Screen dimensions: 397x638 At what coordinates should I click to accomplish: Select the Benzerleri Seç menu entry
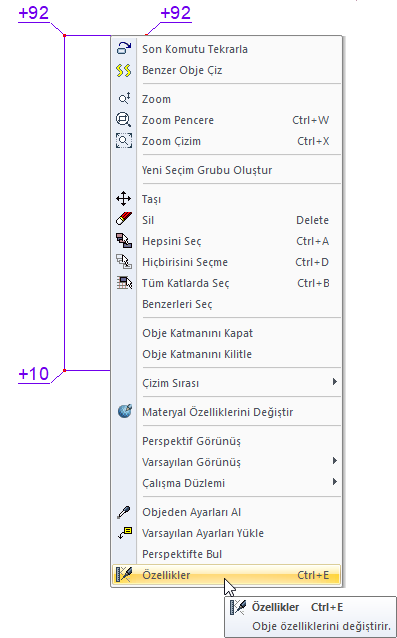point(226,304)
